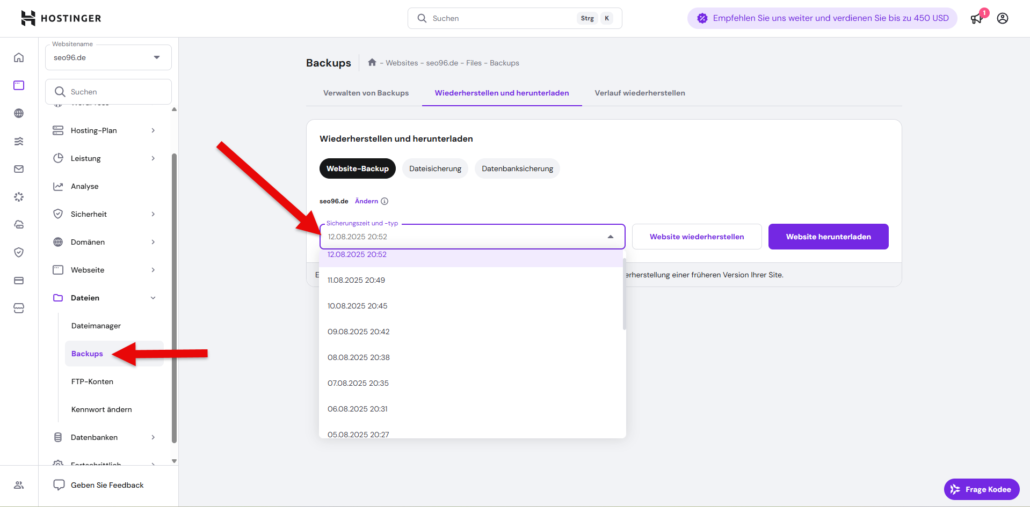Select backup 08.08.2025 20:38
Viewport: 1030px width, 507px height.
pyautogui.click(x=470, y=357)
